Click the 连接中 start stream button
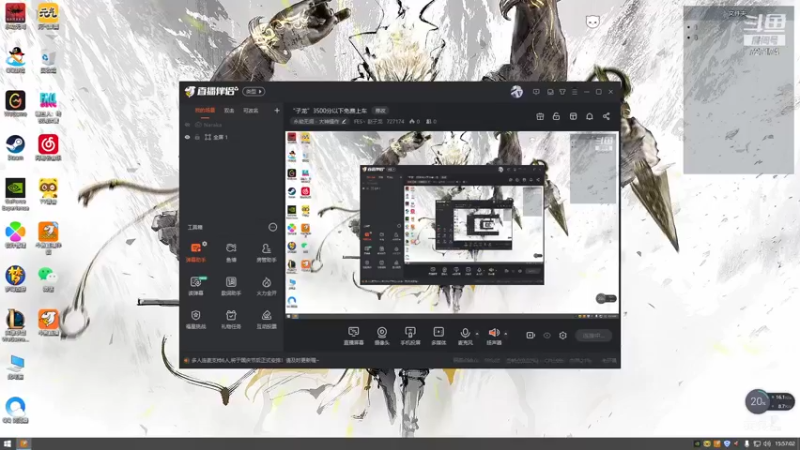The image size is (800, 450). coord(593,336)
